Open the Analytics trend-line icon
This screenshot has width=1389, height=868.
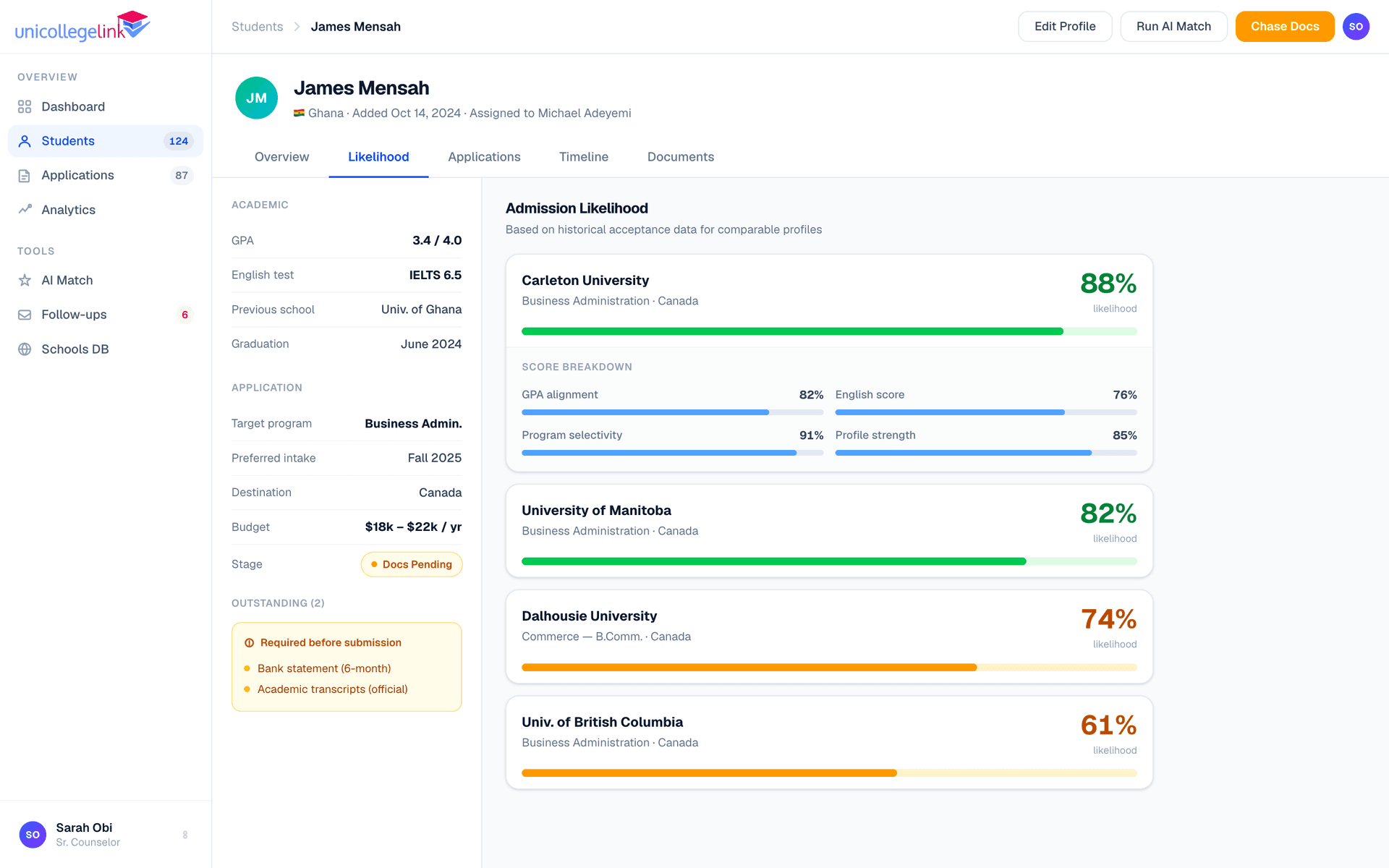click(x=25, y=210)
